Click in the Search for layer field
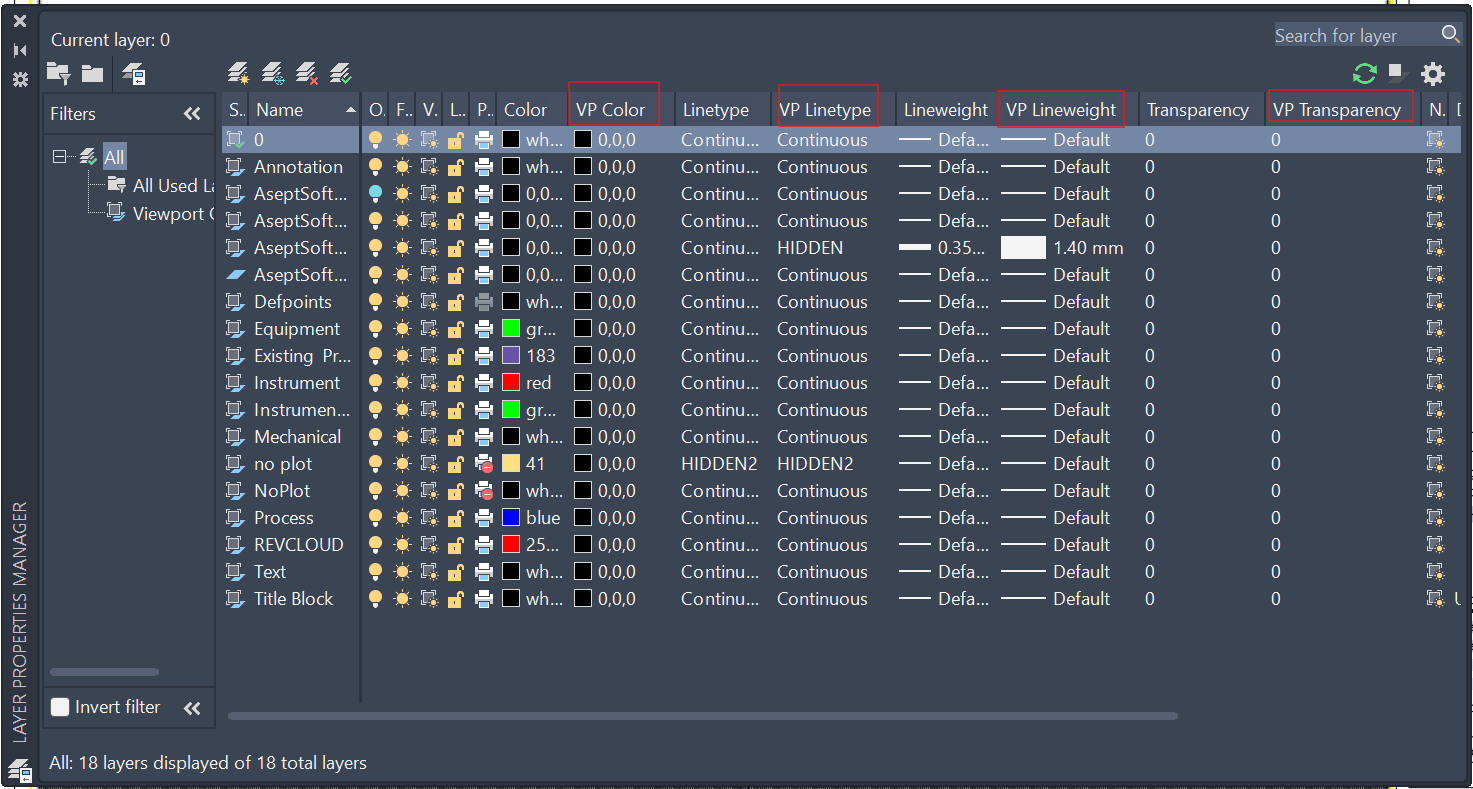This screenshot has width=1473, height=789. point(1355,35)
